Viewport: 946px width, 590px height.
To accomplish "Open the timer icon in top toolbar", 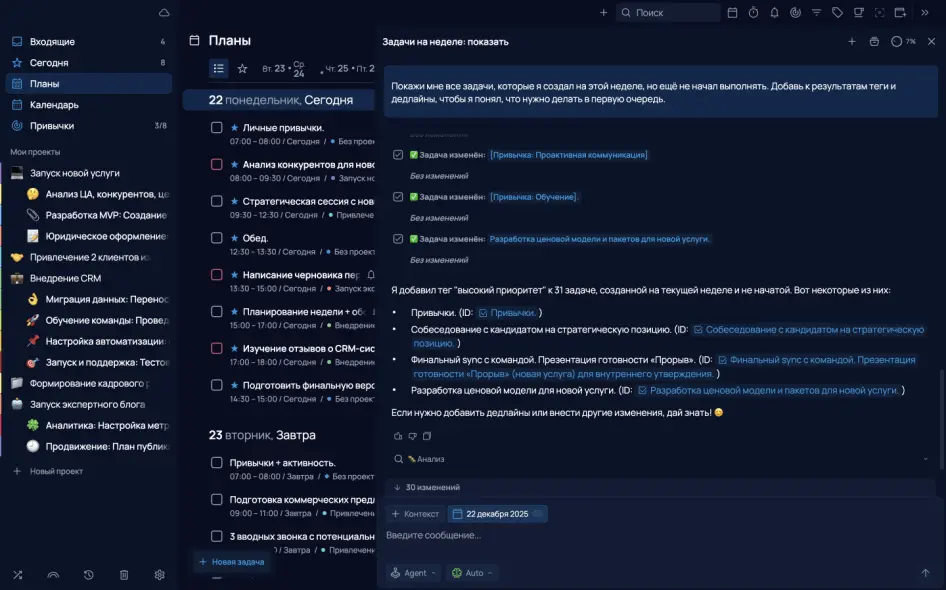I will tap(753, 13).
